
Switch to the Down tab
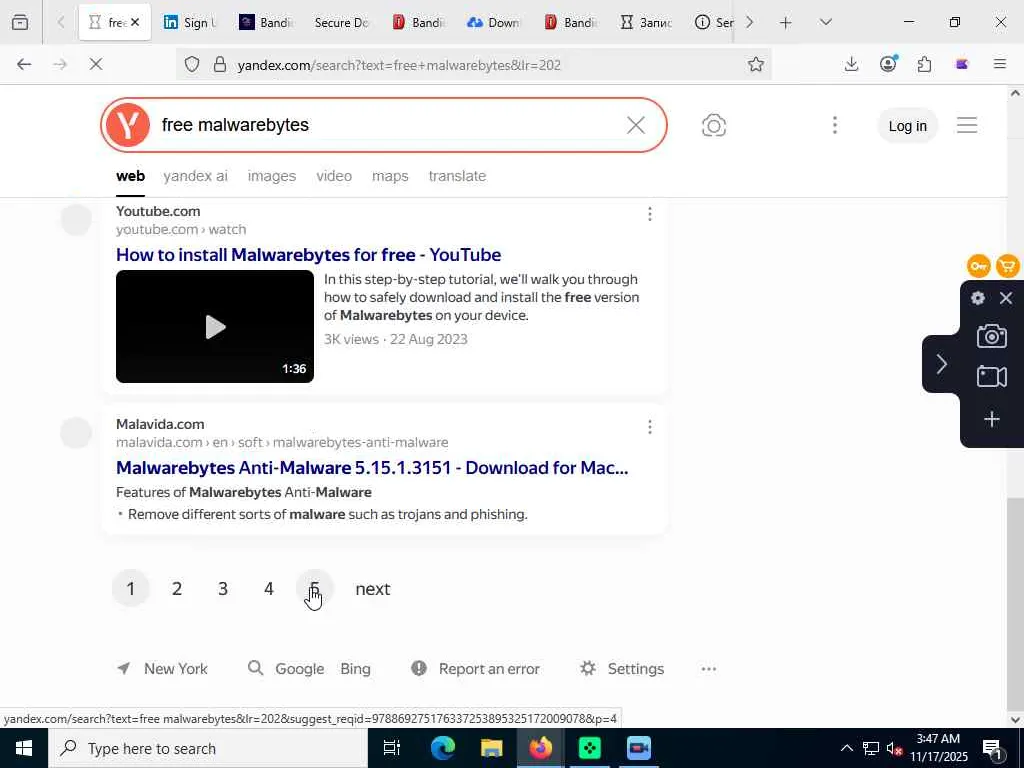point(494,22)
